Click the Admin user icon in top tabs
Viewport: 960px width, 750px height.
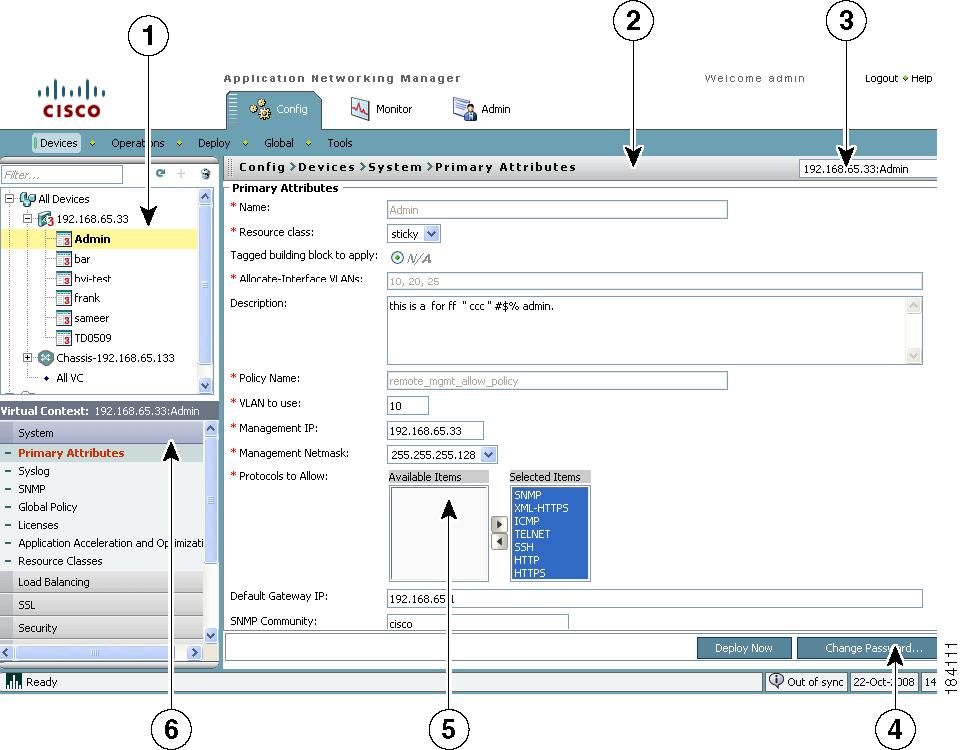465,109
